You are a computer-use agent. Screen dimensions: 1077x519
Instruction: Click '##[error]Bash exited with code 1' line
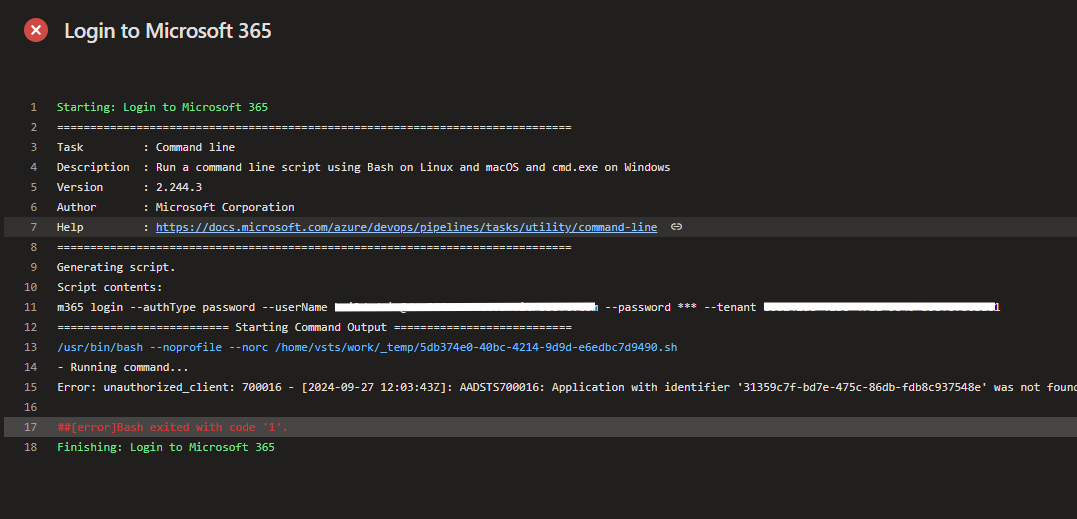(172, 427)
